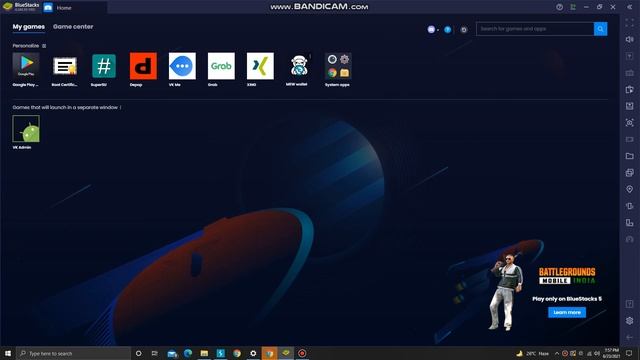Screen dimensions: 640x360
Task: Open the Windows Start menu
Action: (8, 353)
